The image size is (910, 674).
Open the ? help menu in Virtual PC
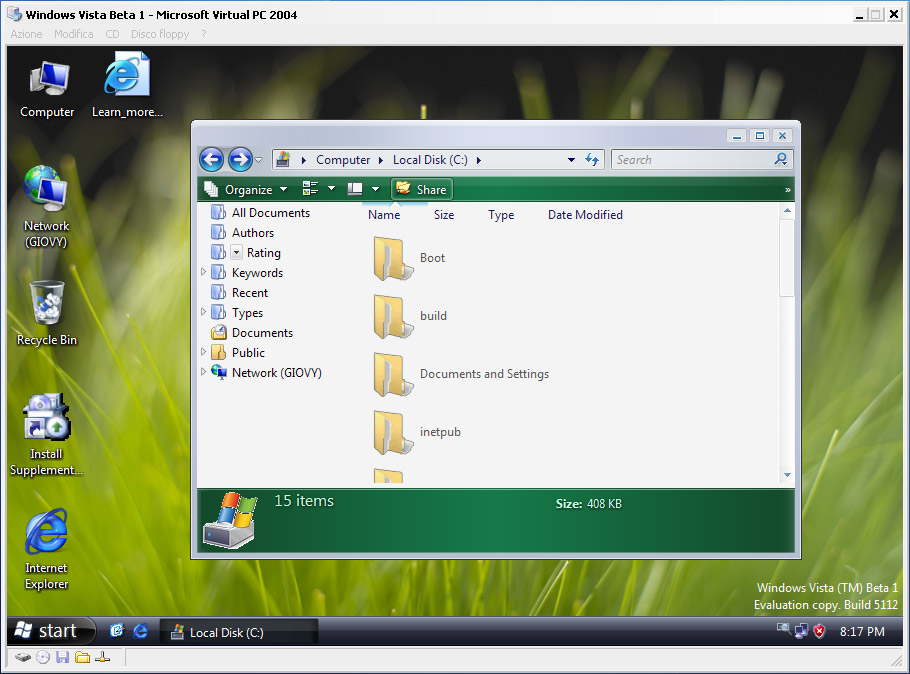(204, 34)
